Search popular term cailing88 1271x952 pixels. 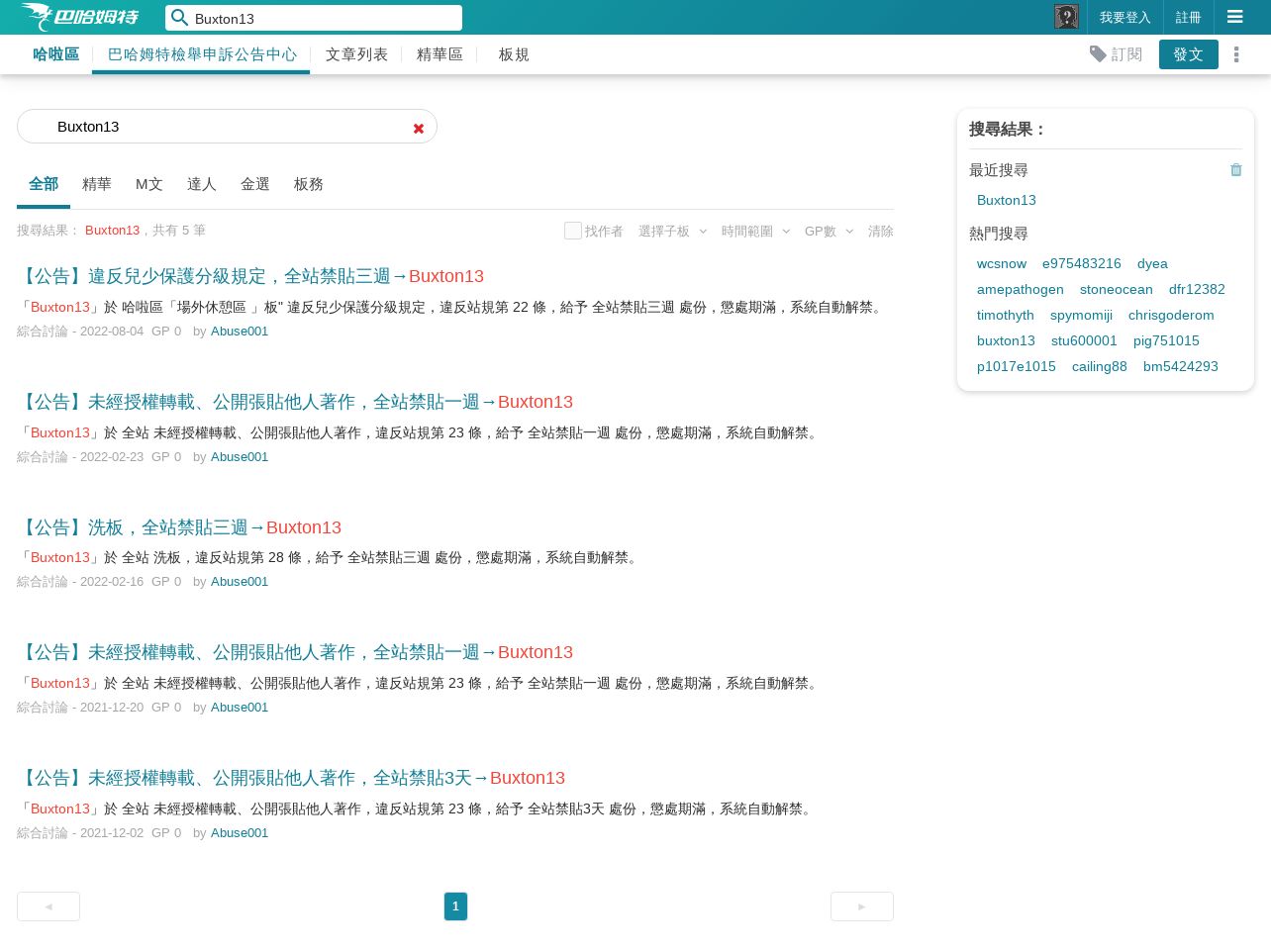coord(1100,366)
